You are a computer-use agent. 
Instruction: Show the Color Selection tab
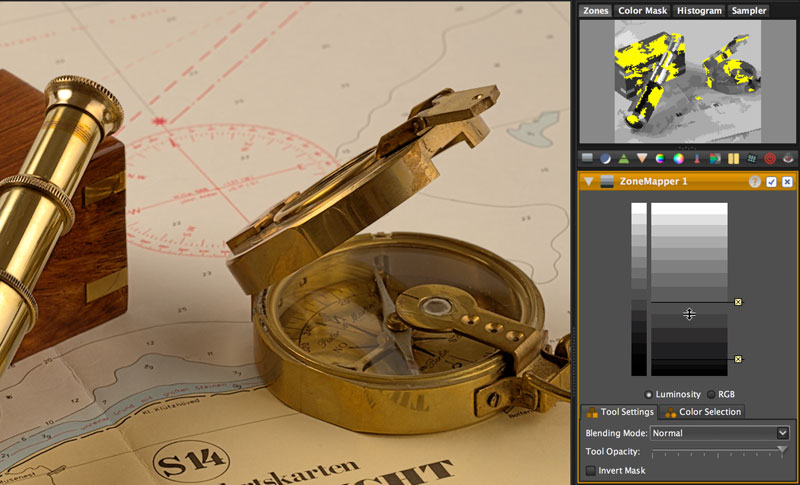point(703,412)
